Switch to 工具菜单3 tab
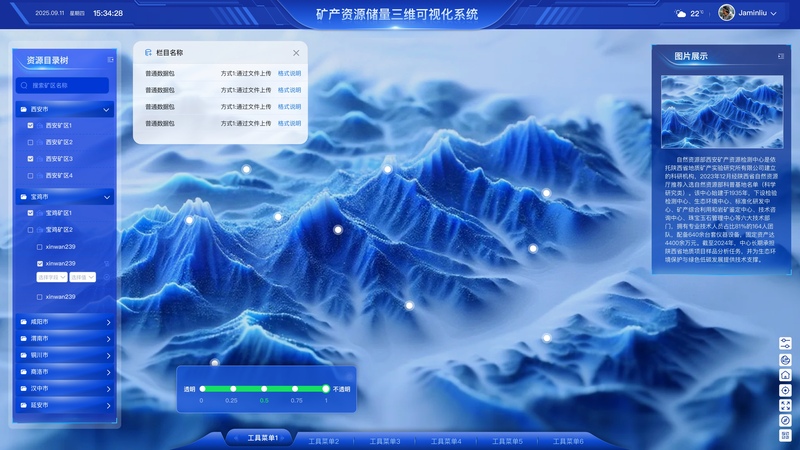The height and width of the screenshot is (450, 800). (x=385, y=441)
